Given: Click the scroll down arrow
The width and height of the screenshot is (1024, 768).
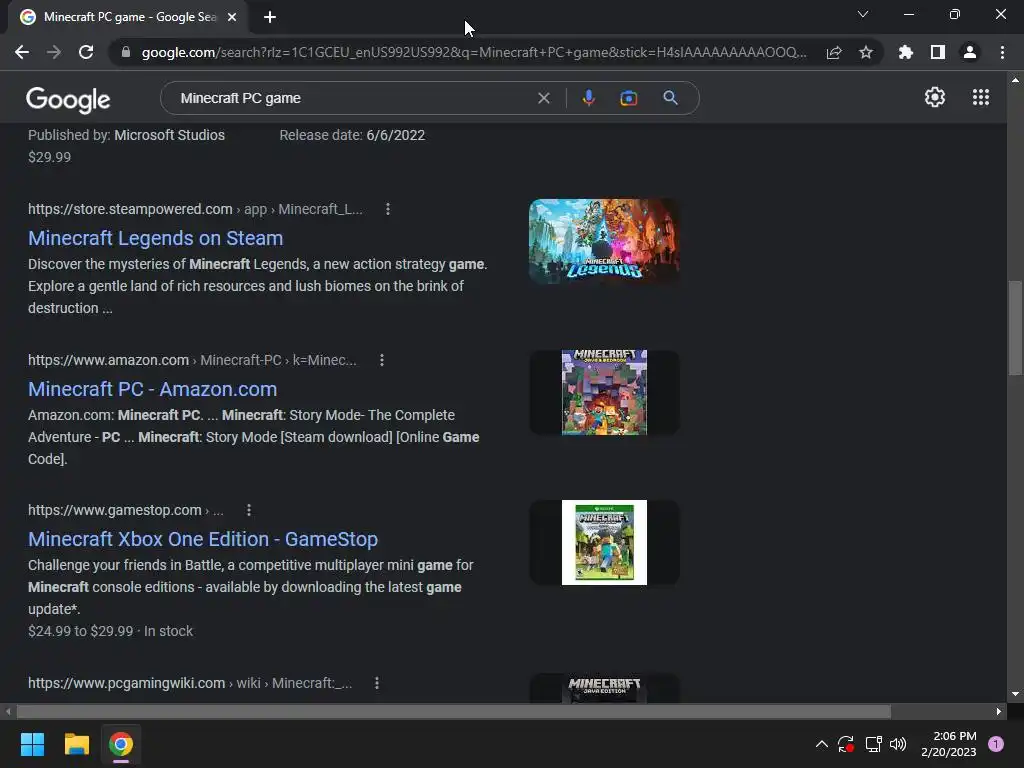Looking at the screenshot, I should pos(1015,694).
